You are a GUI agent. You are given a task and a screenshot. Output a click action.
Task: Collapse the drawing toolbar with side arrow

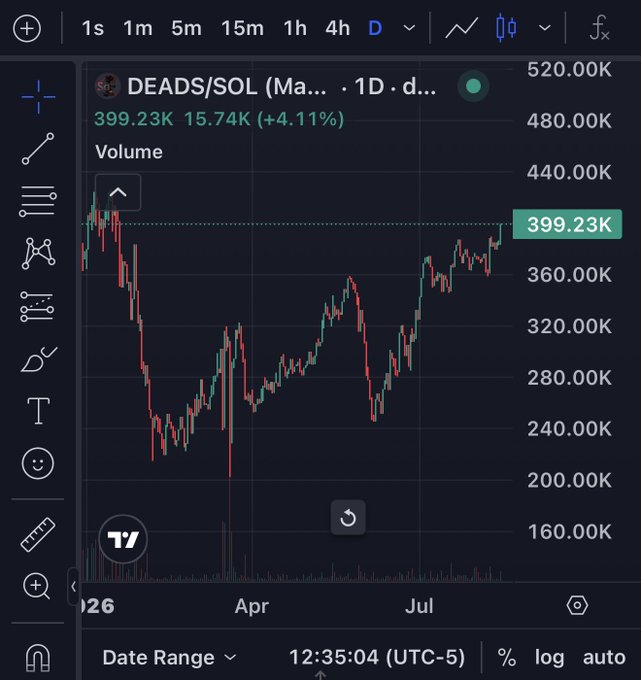[73, 586]
